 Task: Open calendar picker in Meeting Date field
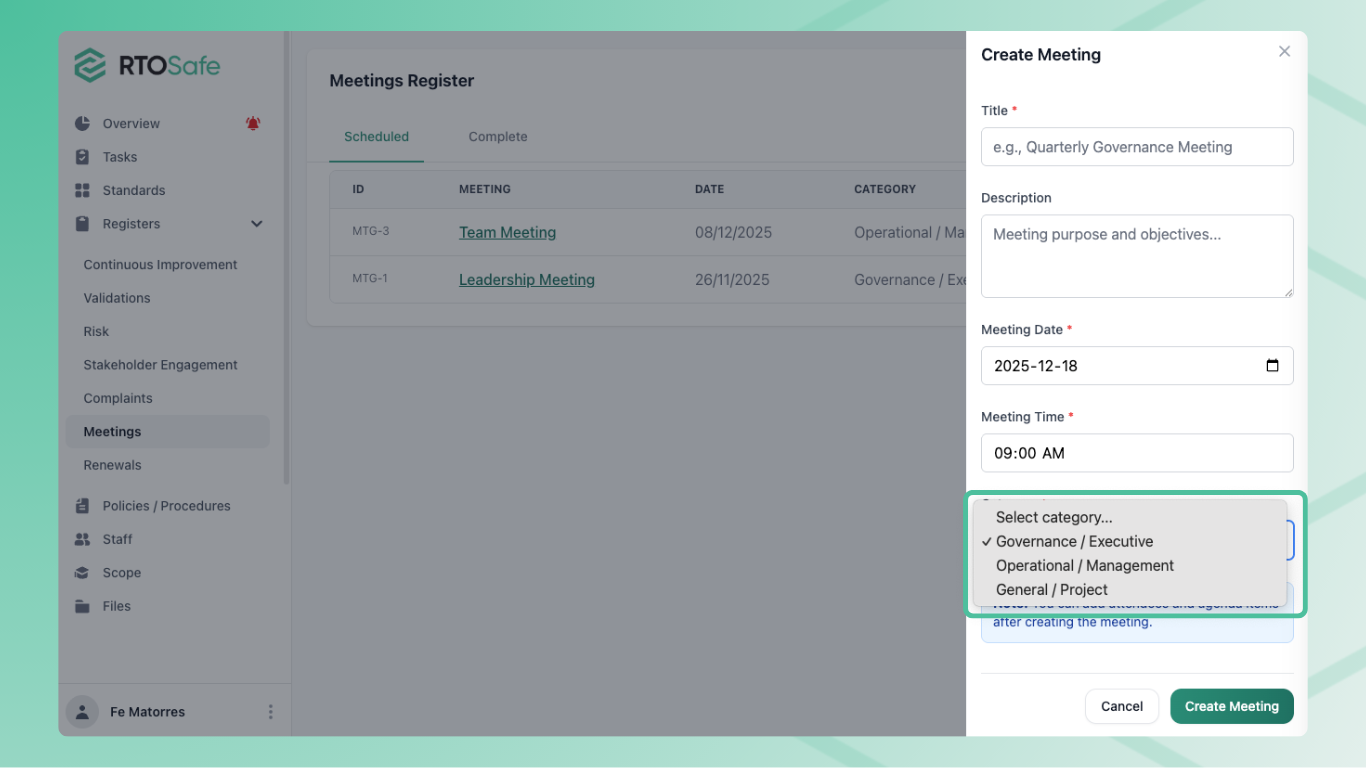point(1272,366)
